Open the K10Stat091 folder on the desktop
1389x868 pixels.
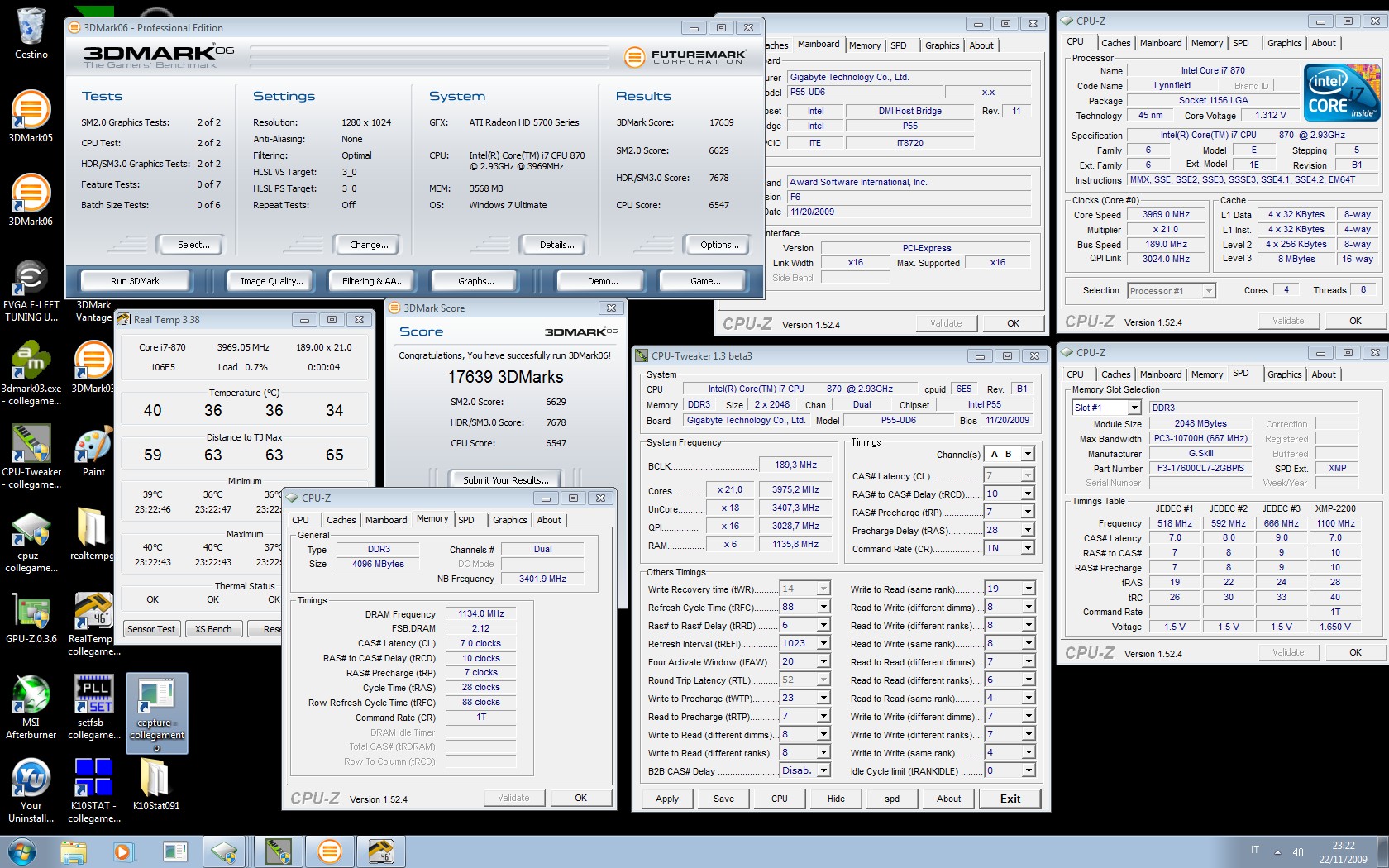click(156, 785)
